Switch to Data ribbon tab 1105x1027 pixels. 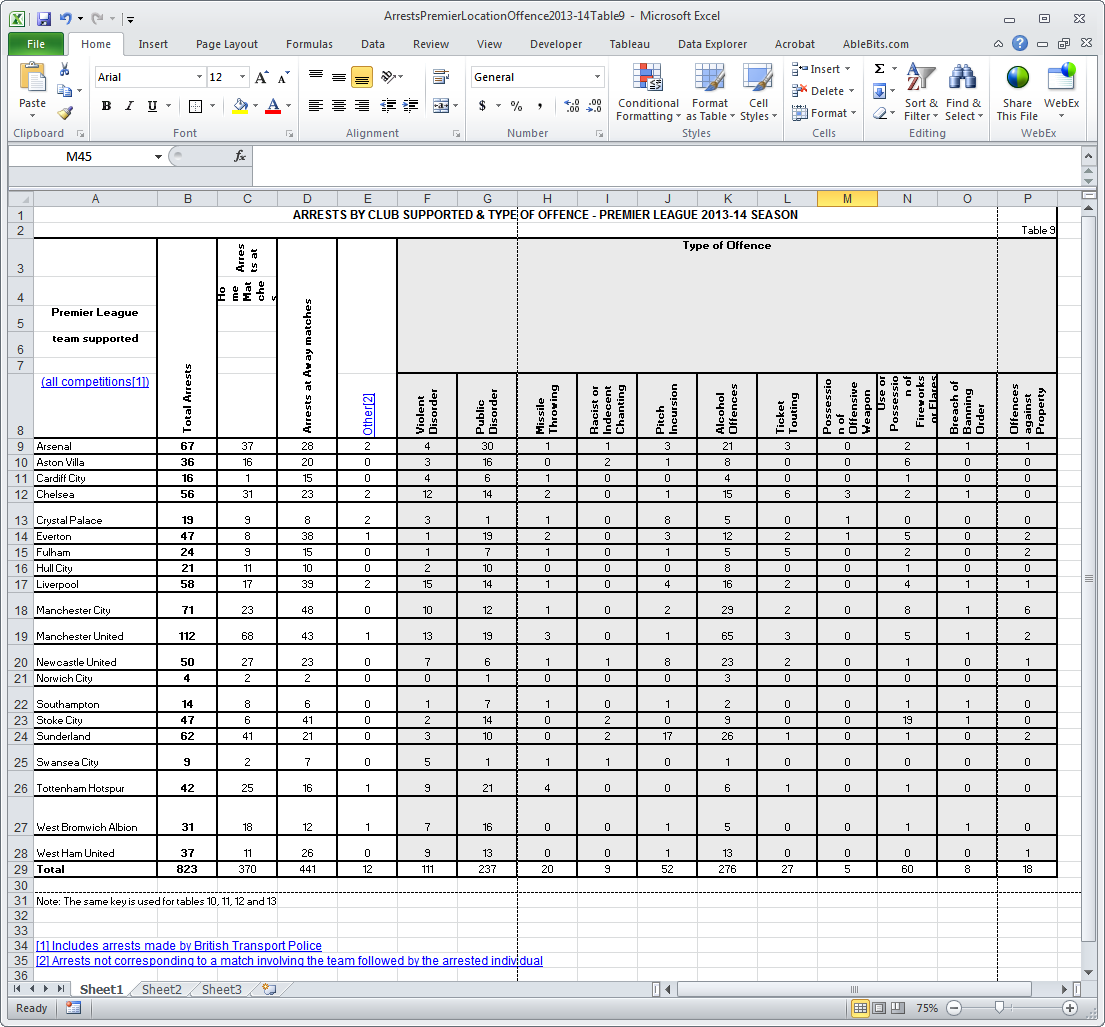[373, 44]
